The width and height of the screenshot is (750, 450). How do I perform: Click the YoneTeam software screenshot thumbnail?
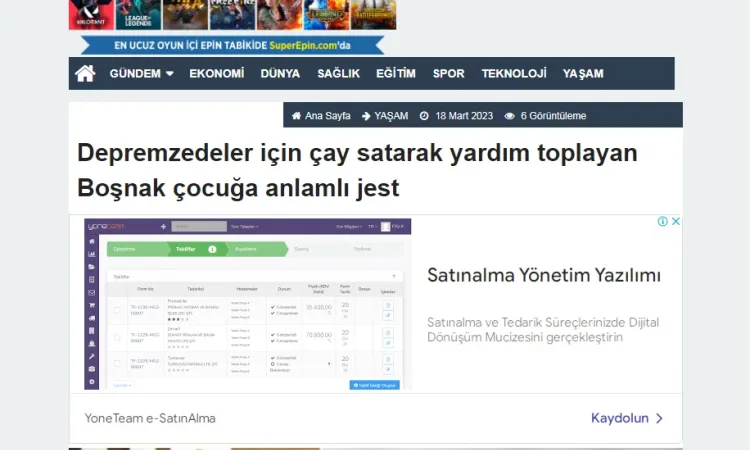coord(248,304)
